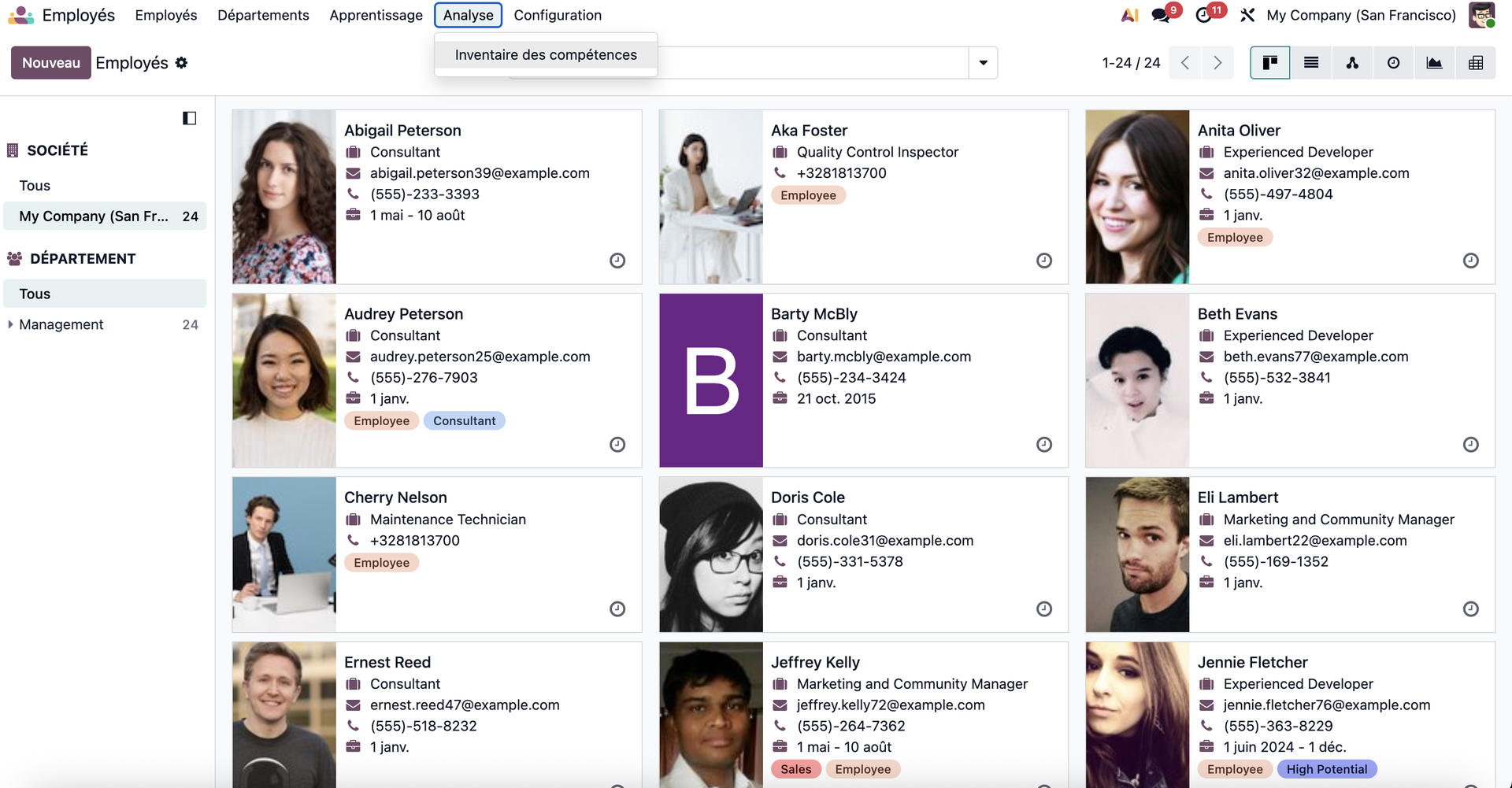Switch to List view
1512x788 pixels.
pyautogui.click(x=1311, y=63)
